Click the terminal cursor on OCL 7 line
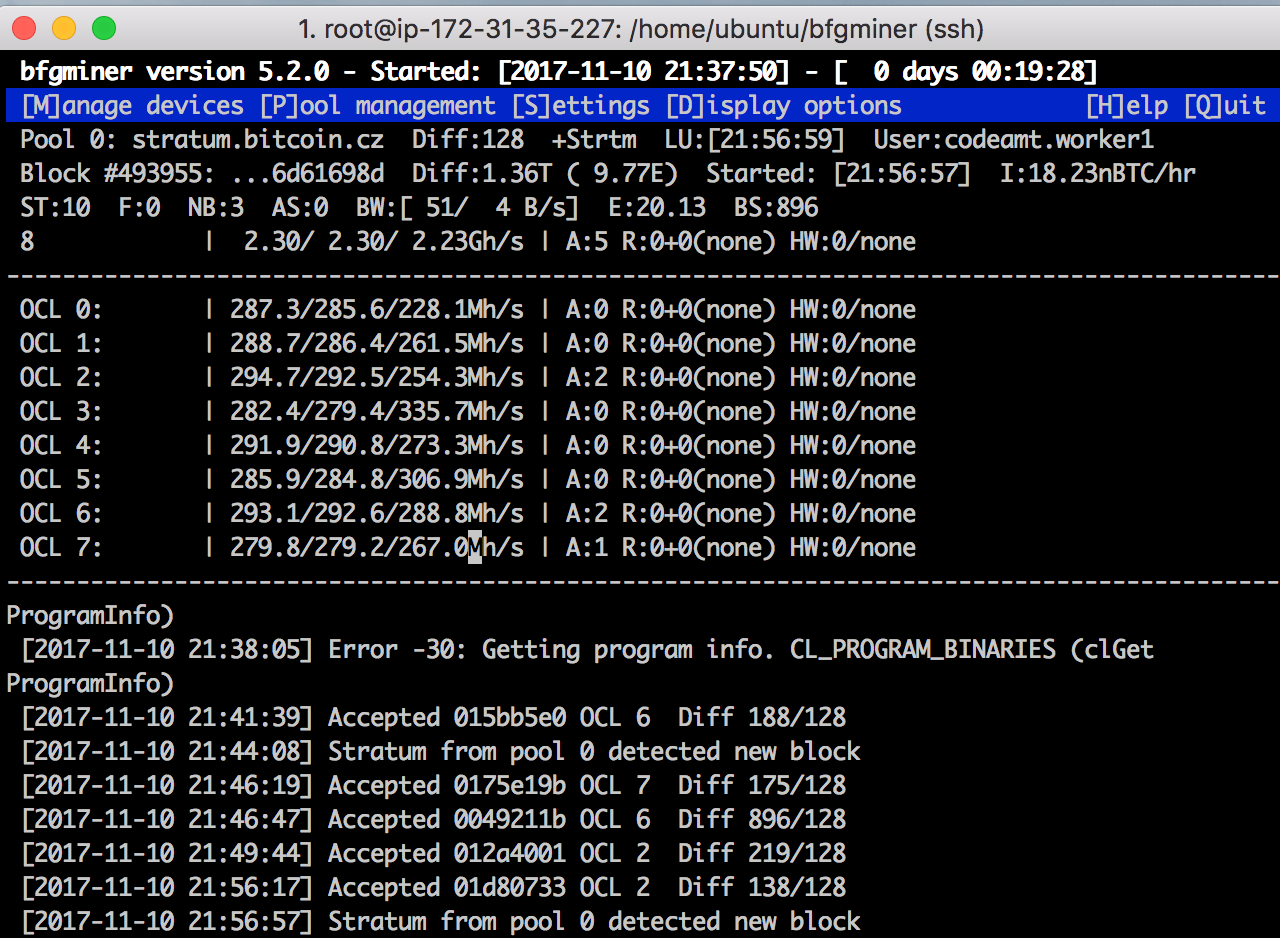The height and width of the screenshot is (938, 1280). coord(475,548)
